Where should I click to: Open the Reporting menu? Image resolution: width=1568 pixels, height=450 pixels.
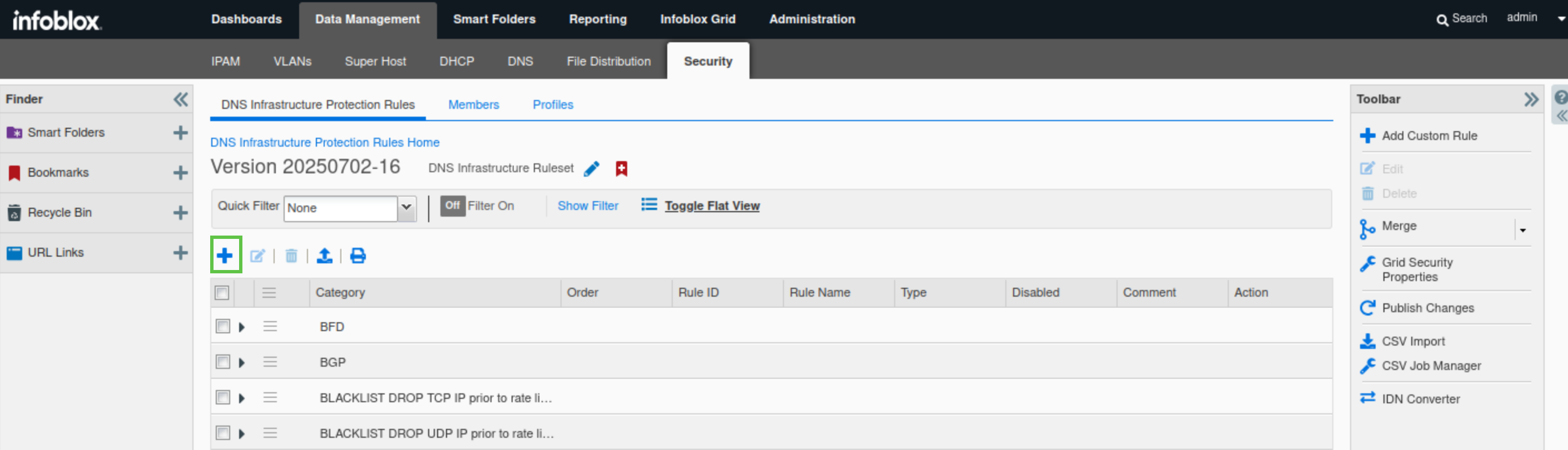click(598, 19)
